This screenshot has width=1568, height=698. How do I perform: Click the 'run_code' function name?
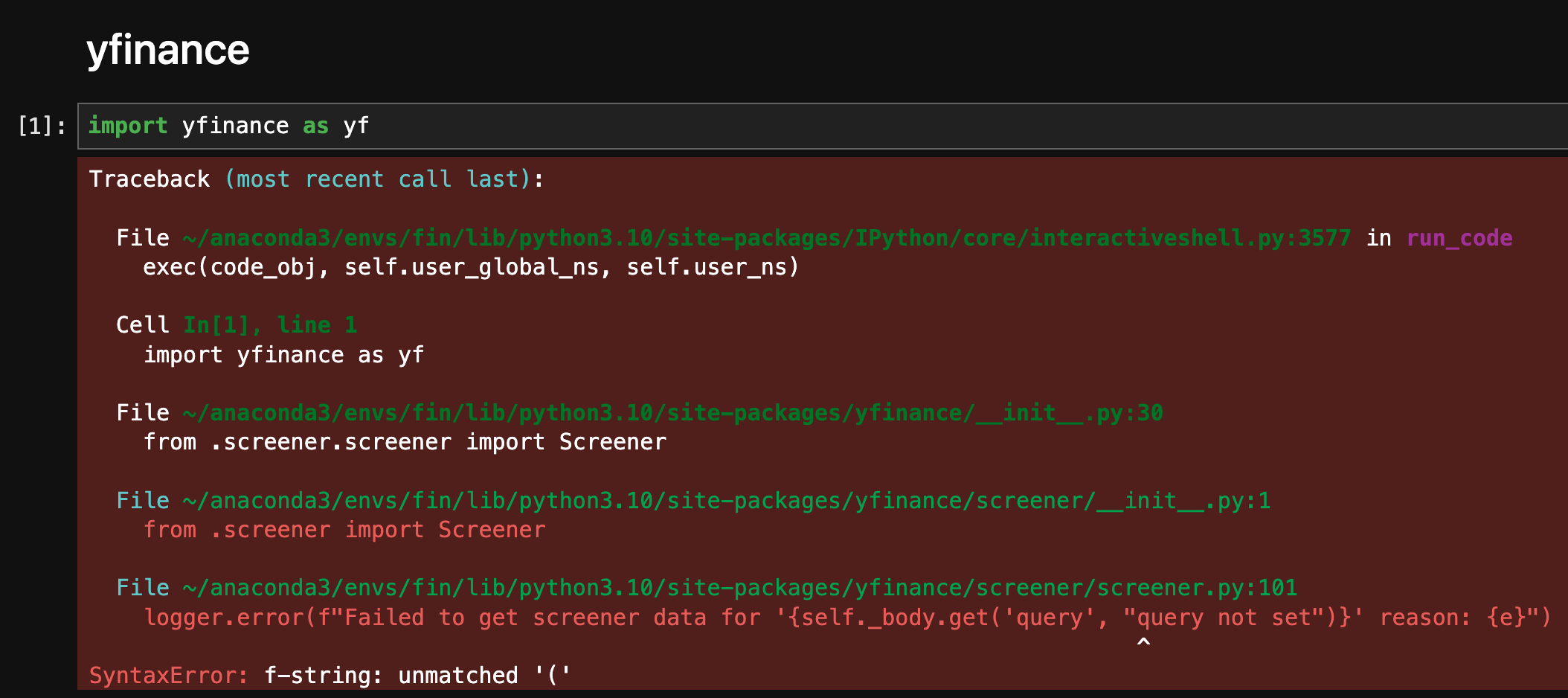pos(1459,238)
